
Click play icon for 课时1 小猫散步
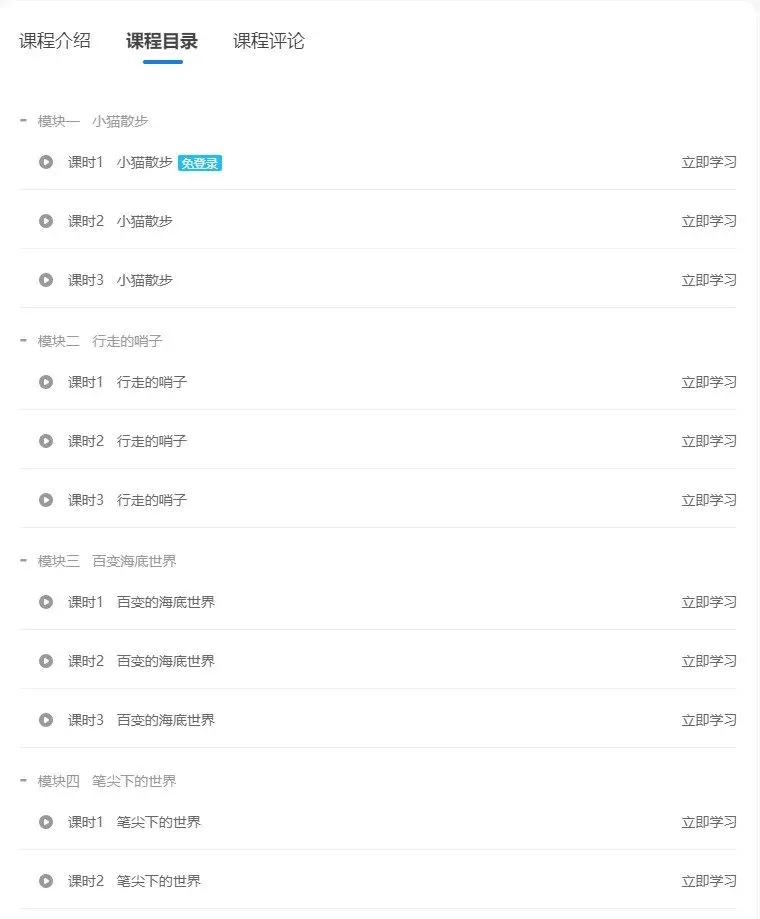tap(46, 162)
